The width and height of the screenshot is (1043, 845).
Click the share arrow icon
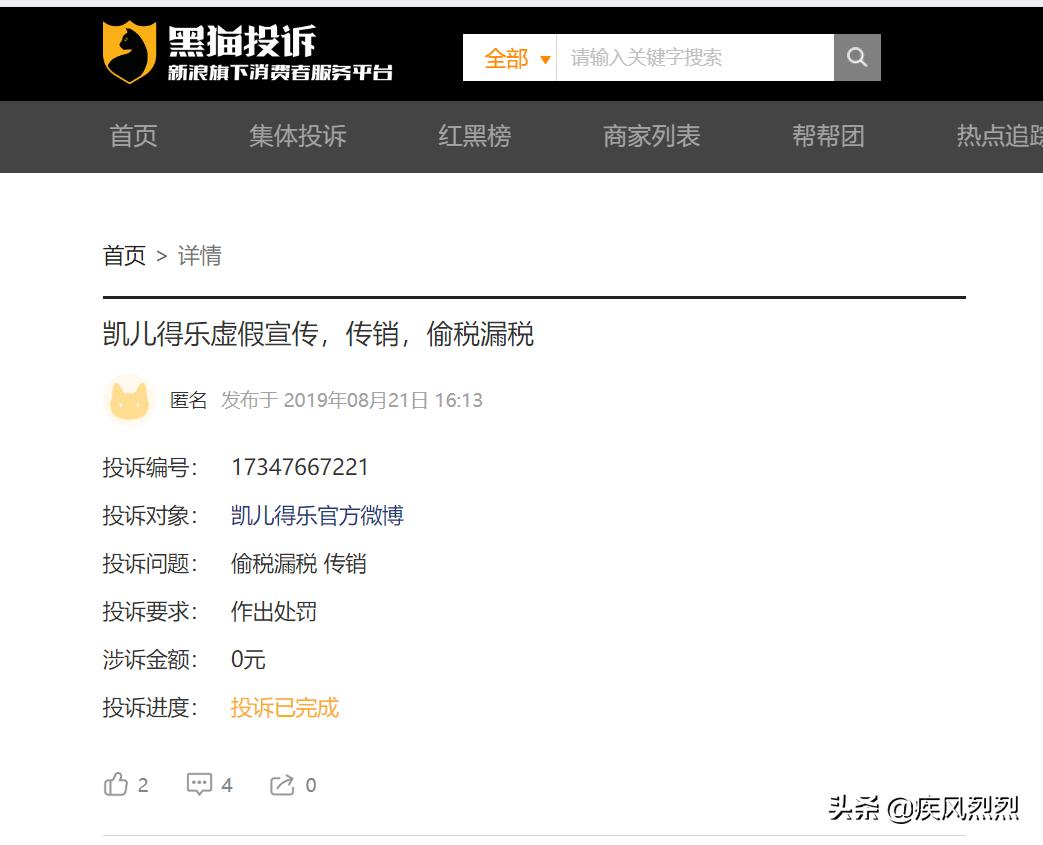(283, 784)
